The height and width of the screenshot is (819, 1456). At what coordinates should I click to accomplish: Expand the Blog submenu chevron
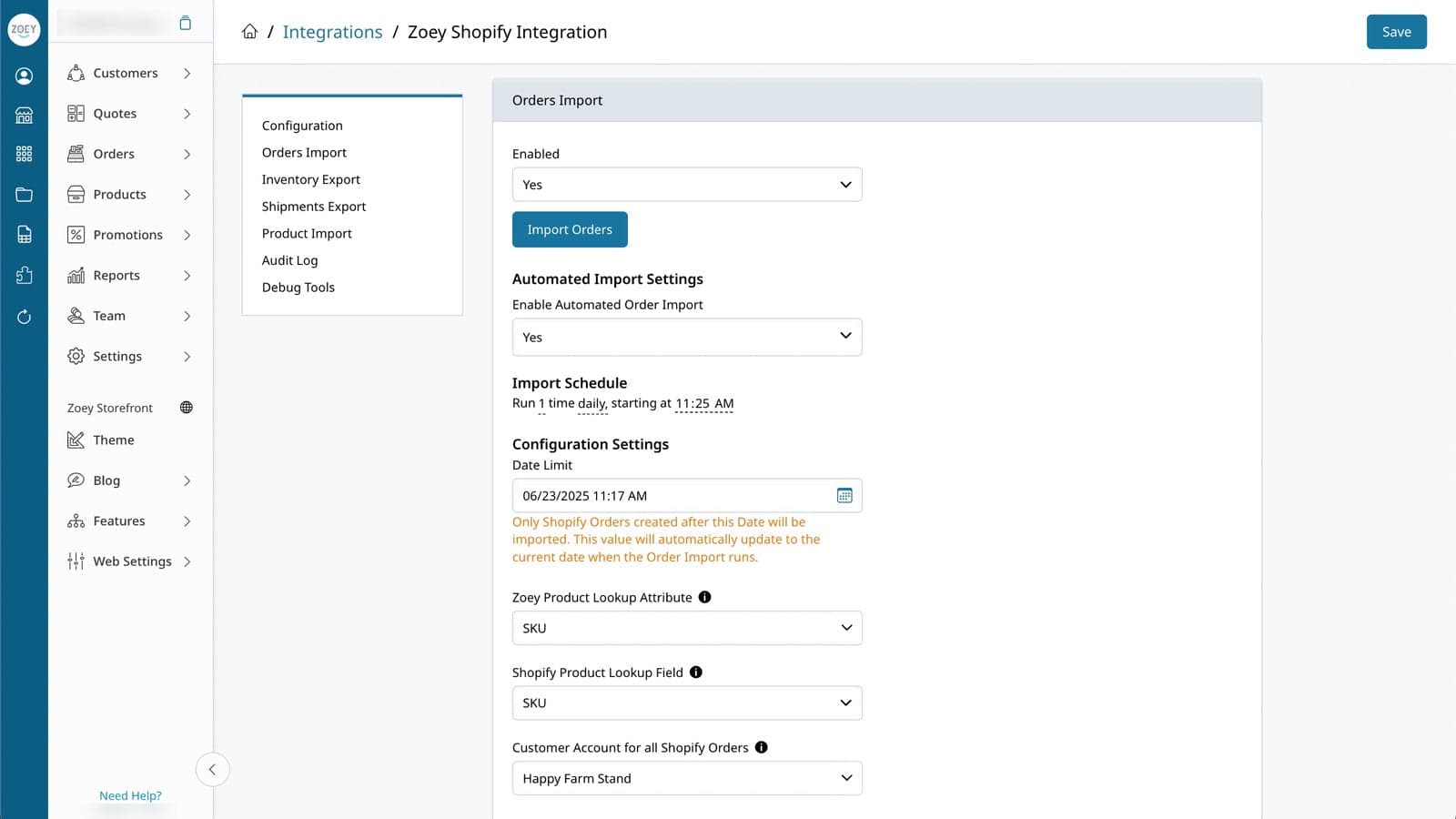click(187, 480)
